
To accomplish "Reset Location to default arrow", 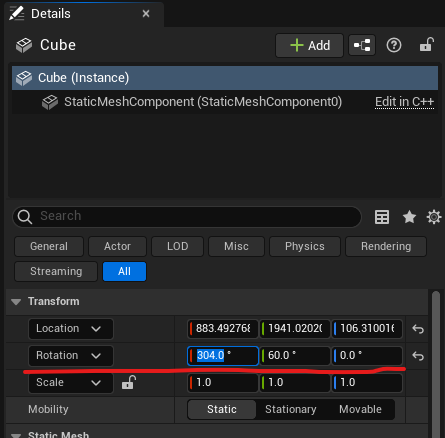I will pos(418,329).
